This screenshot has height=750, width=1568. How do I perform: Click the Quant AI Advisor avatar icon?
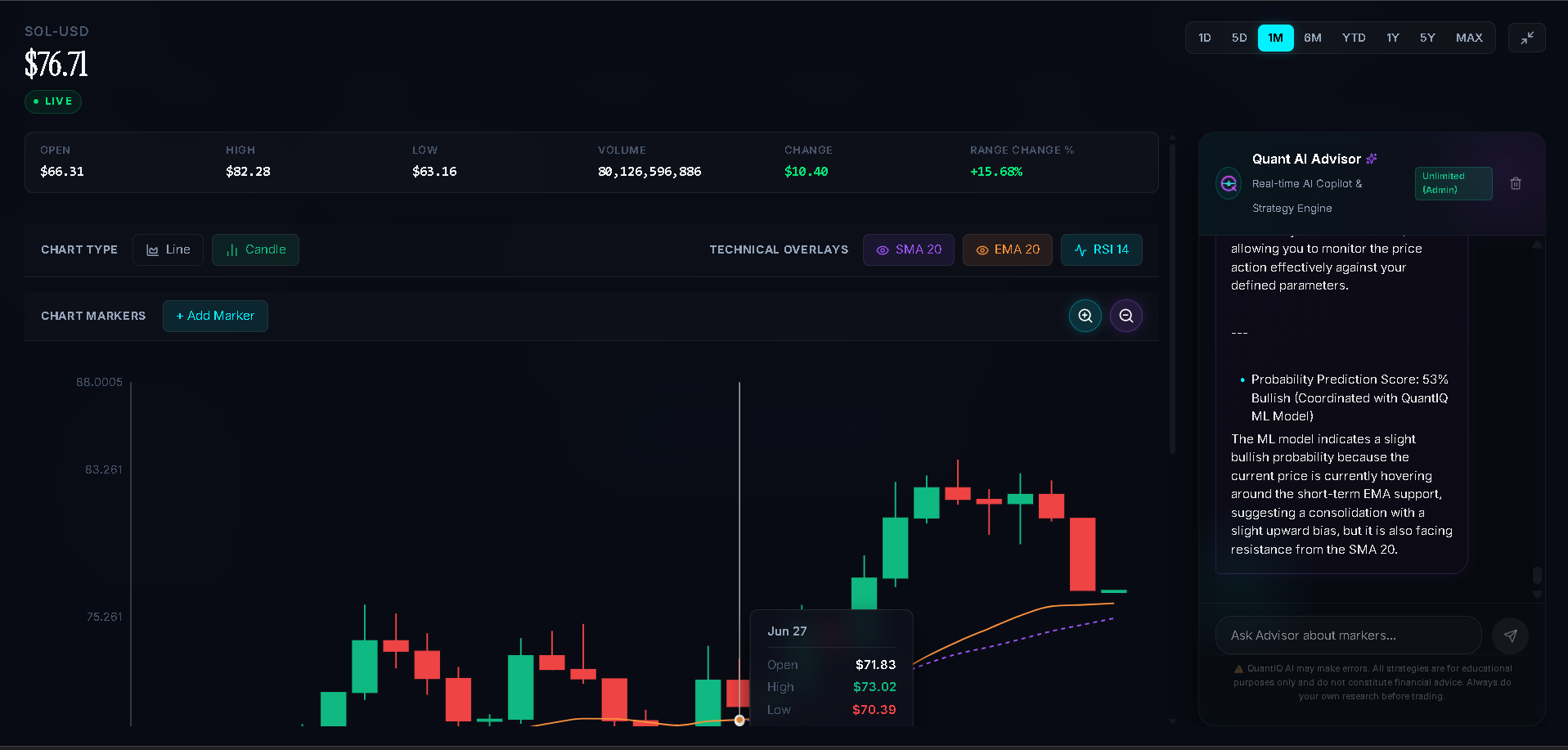pyautogui.click(x=1229, y=184)
